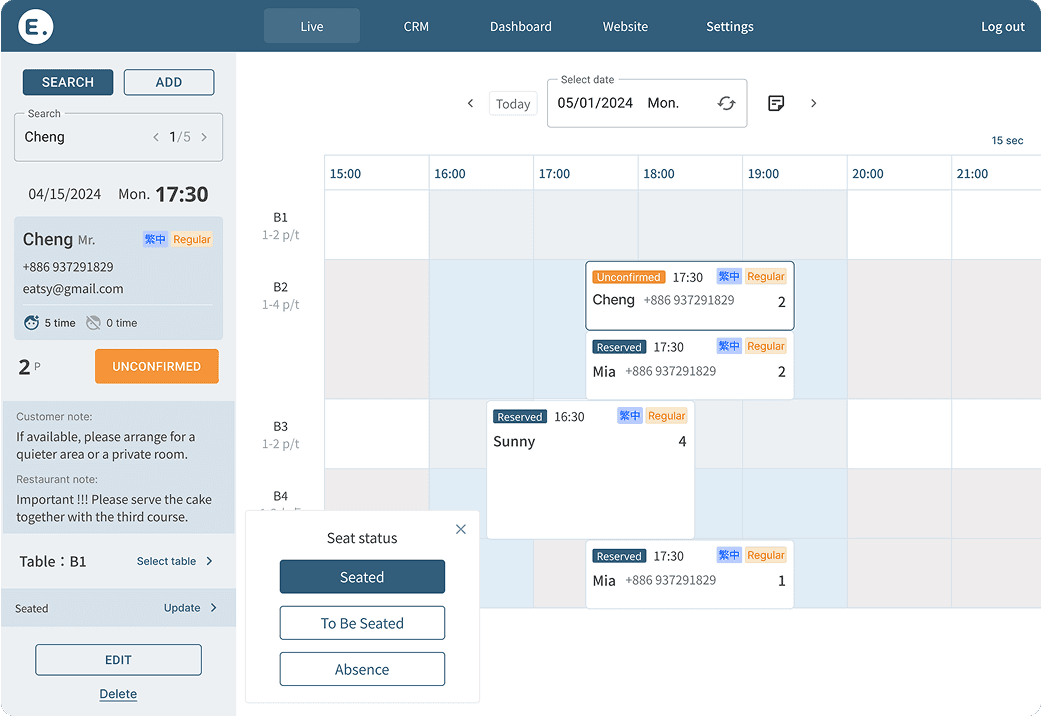This screenshot has height=716, width=1041.
Task: Switch to the CRM tab
Action: click(416, 27)
